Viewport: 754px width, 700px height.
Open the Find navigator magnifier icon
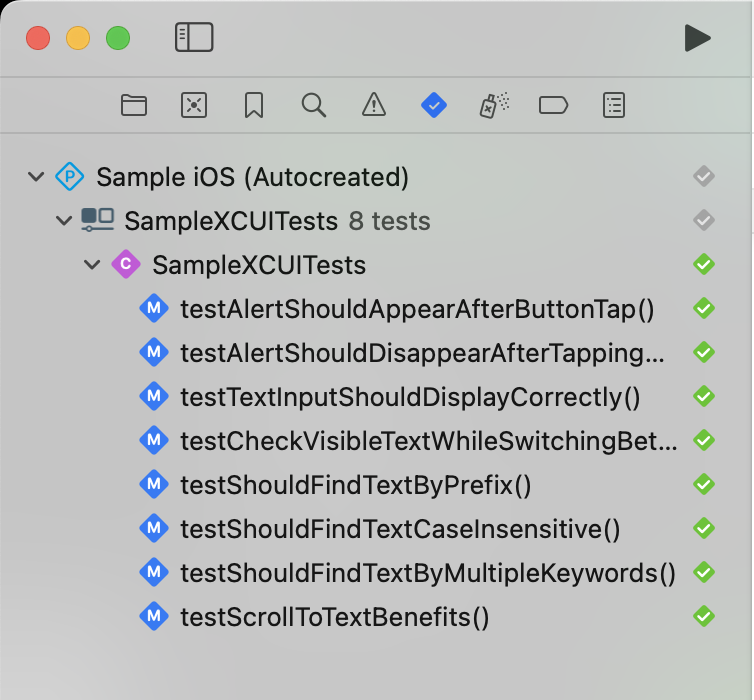coord(313,105)
